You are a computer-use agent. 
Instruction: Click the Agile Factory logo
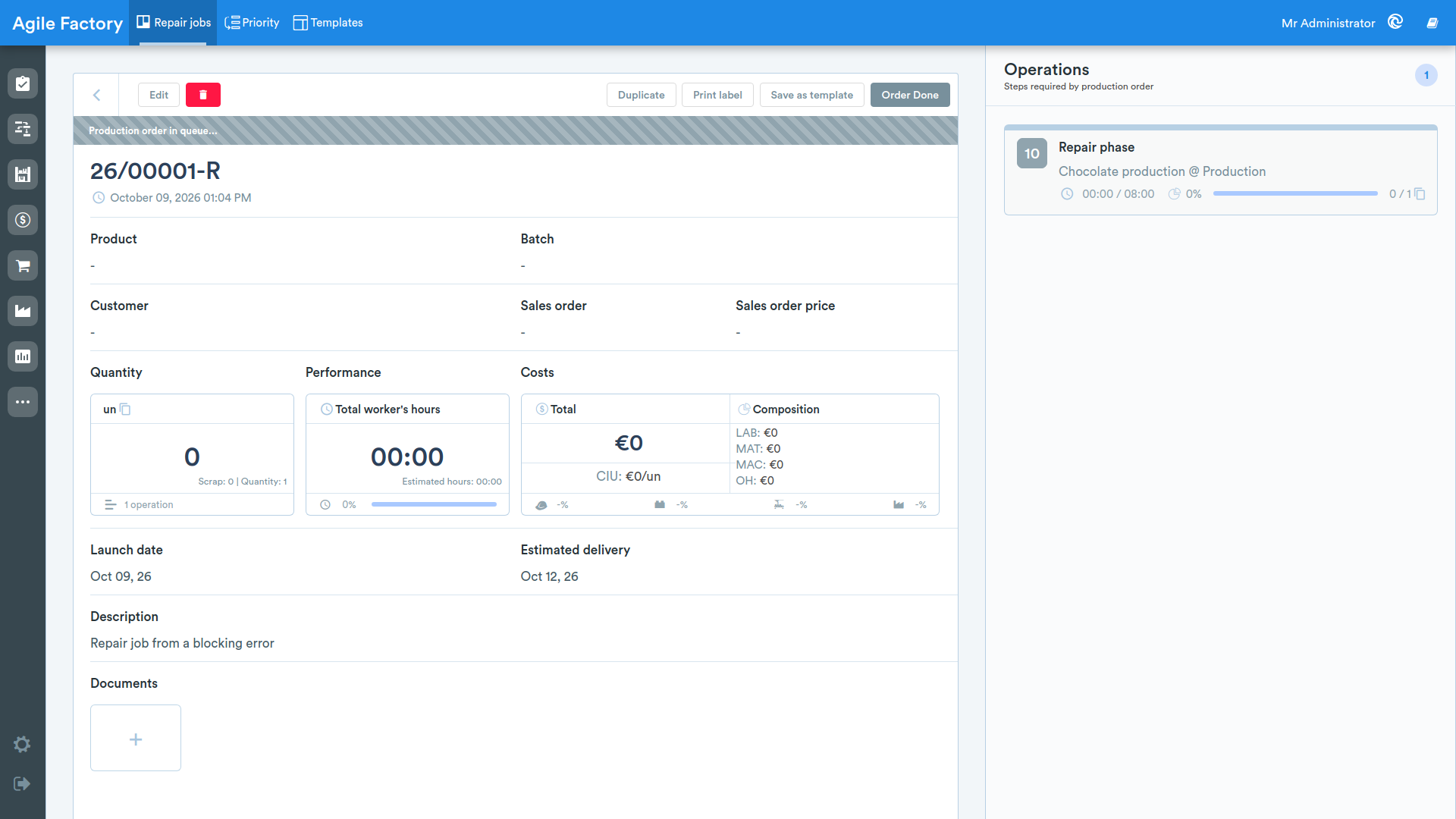(x=67, y=24)
